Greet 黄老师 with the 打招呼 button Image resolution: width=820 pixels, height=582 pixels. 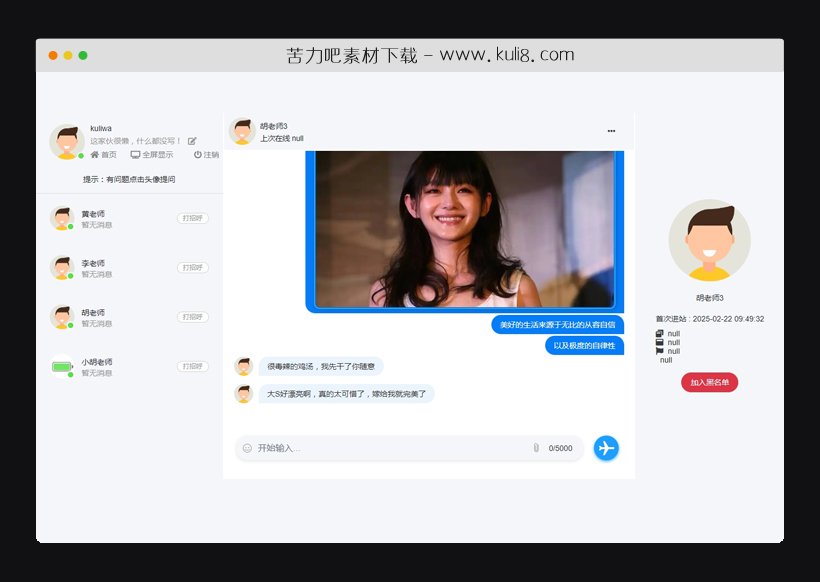[x=191, y=217]
